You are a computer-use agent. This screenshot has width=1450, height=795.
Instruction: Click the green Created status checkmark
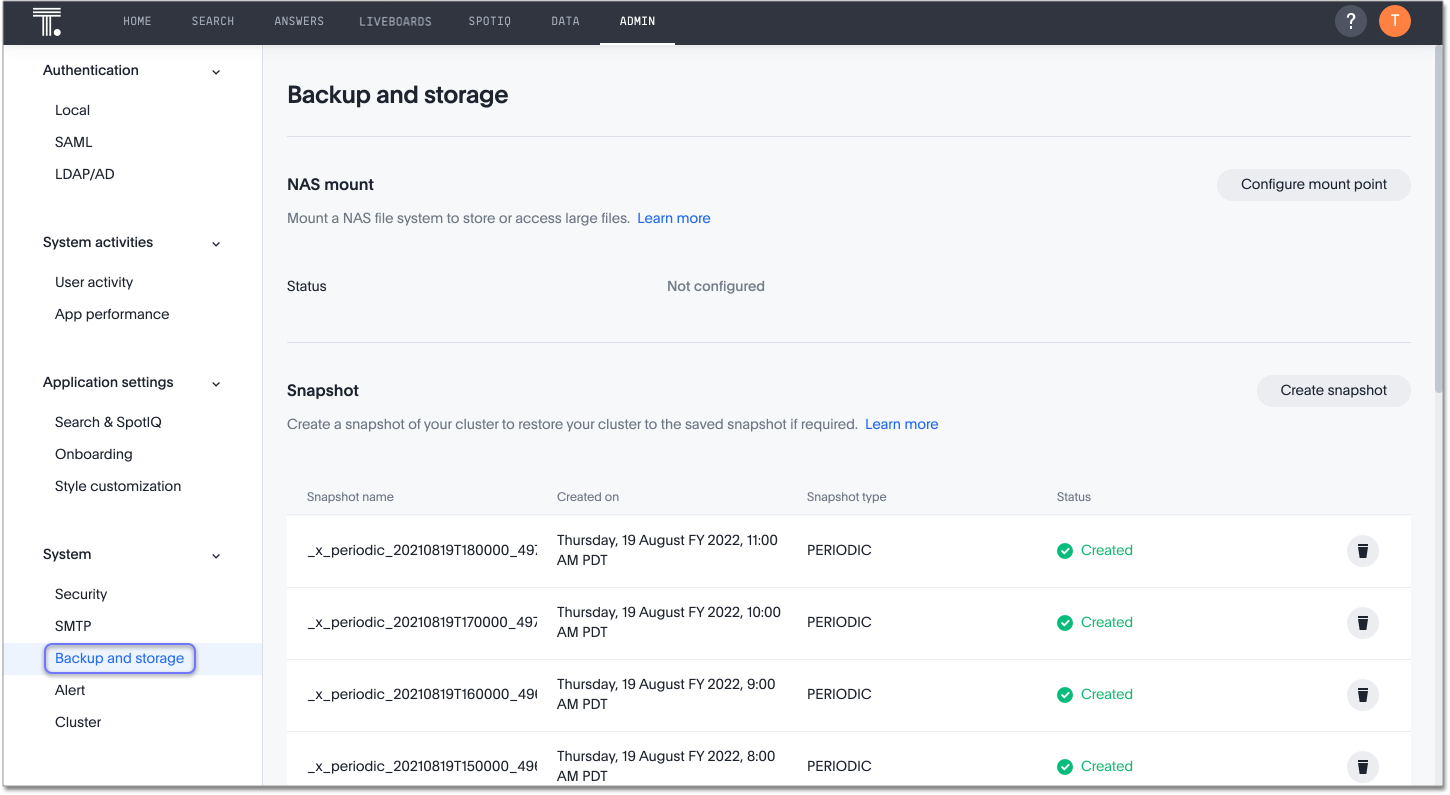(x=1064, y=550)
